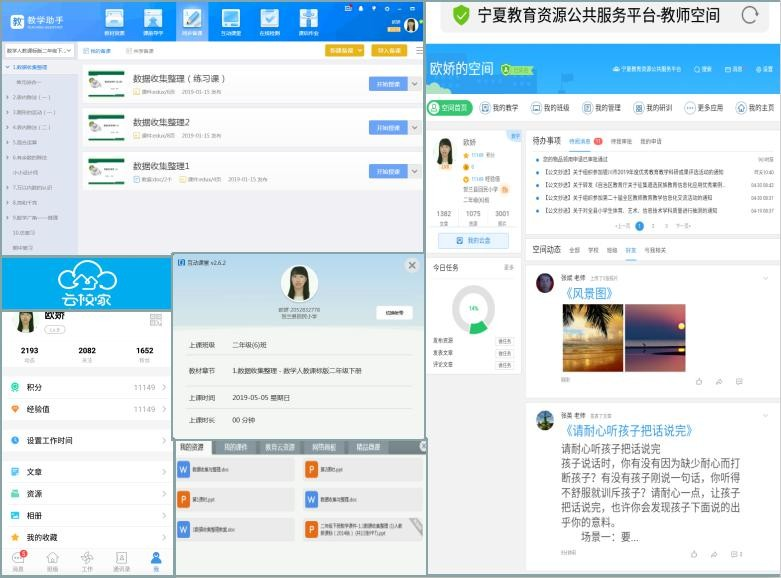Open the 《风景图》 post title link
The height and width of the screenshot is (578, 781).
588,293
